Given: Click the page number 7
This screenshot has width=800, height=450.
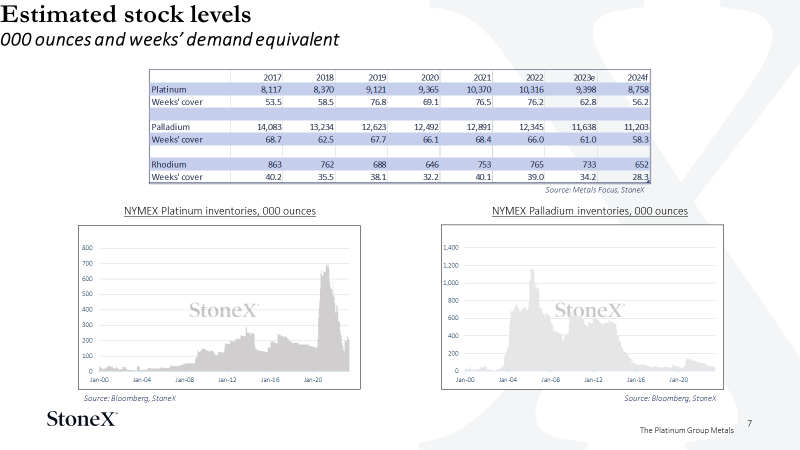Looking at the screenshot, I should [749, 423].
